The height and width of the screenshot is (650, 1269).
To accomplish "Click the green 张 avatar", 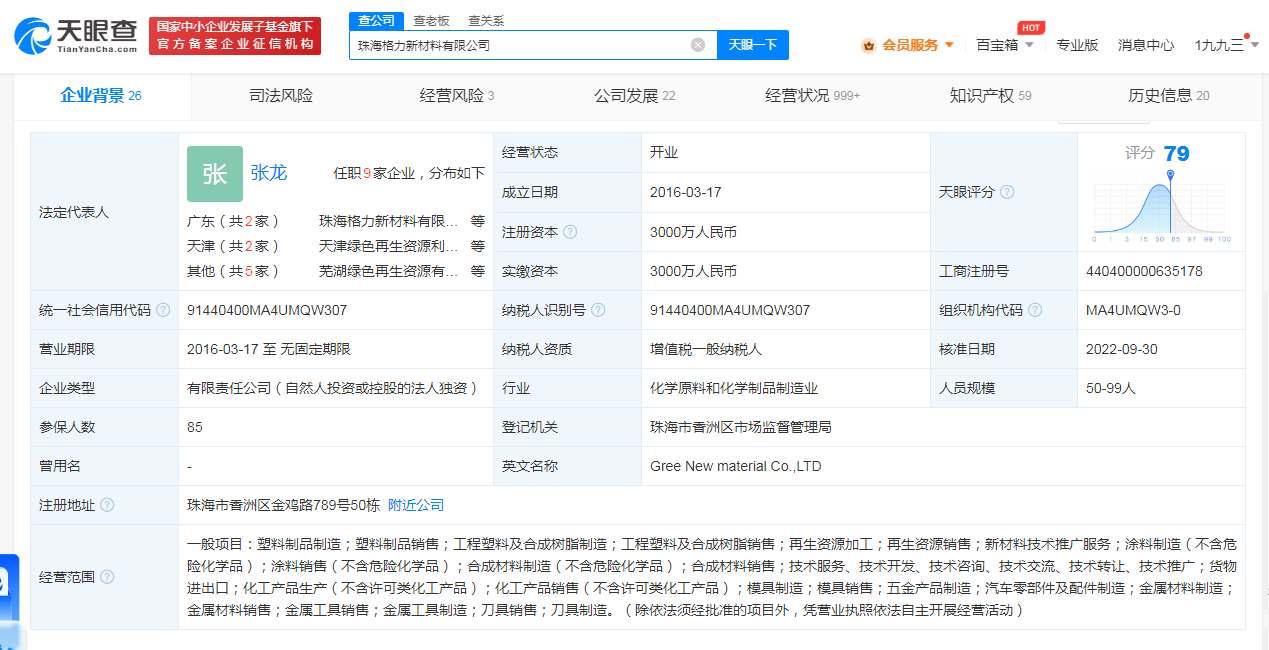I will (215, 173).
